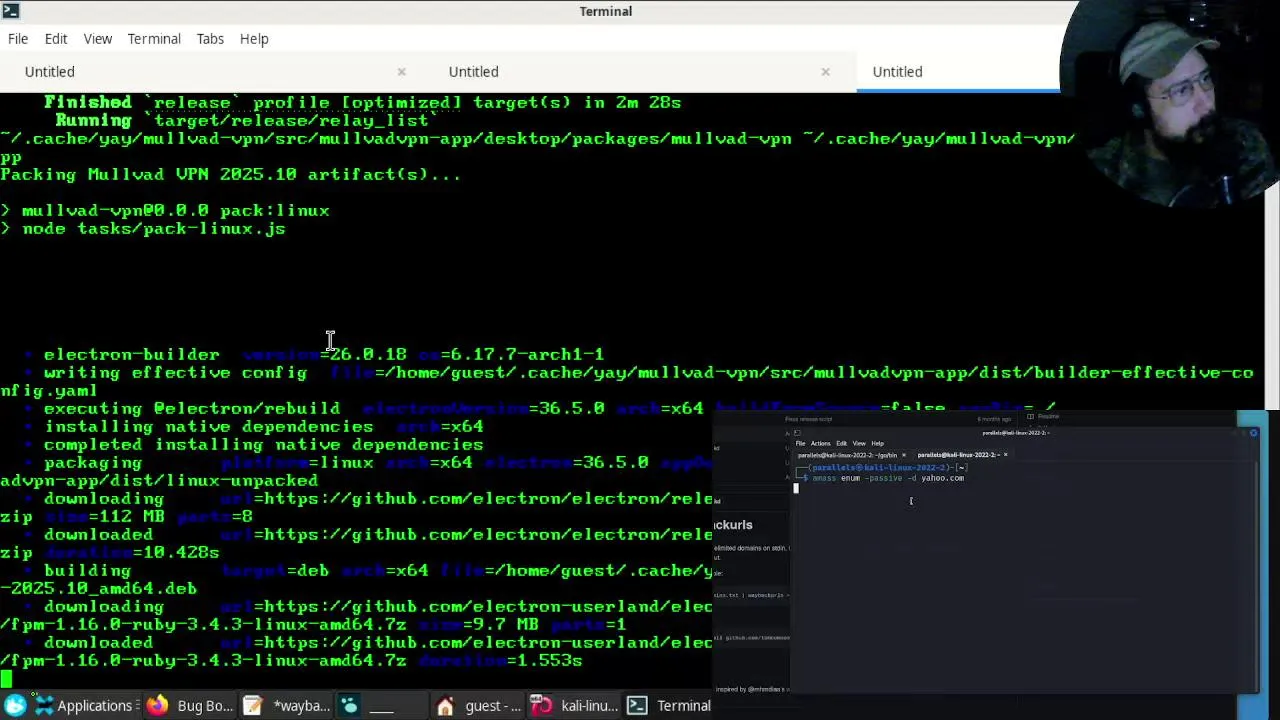The width and height of the screenshot is (1280, 720).
Task: Switch to the Firefox Bug Bo... window
Action: point(189,705)
